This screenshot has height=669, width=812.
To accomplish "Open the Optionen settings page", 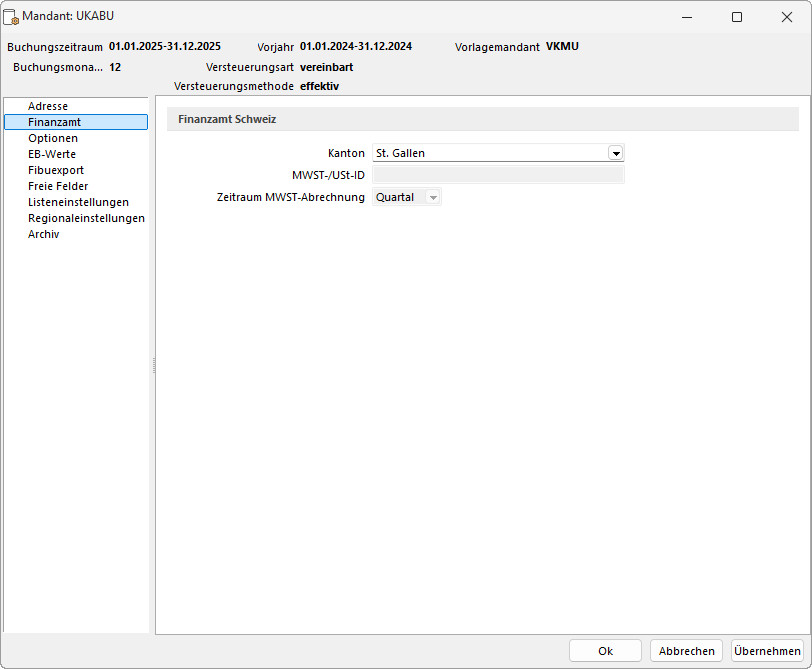I will coord(53,138).
